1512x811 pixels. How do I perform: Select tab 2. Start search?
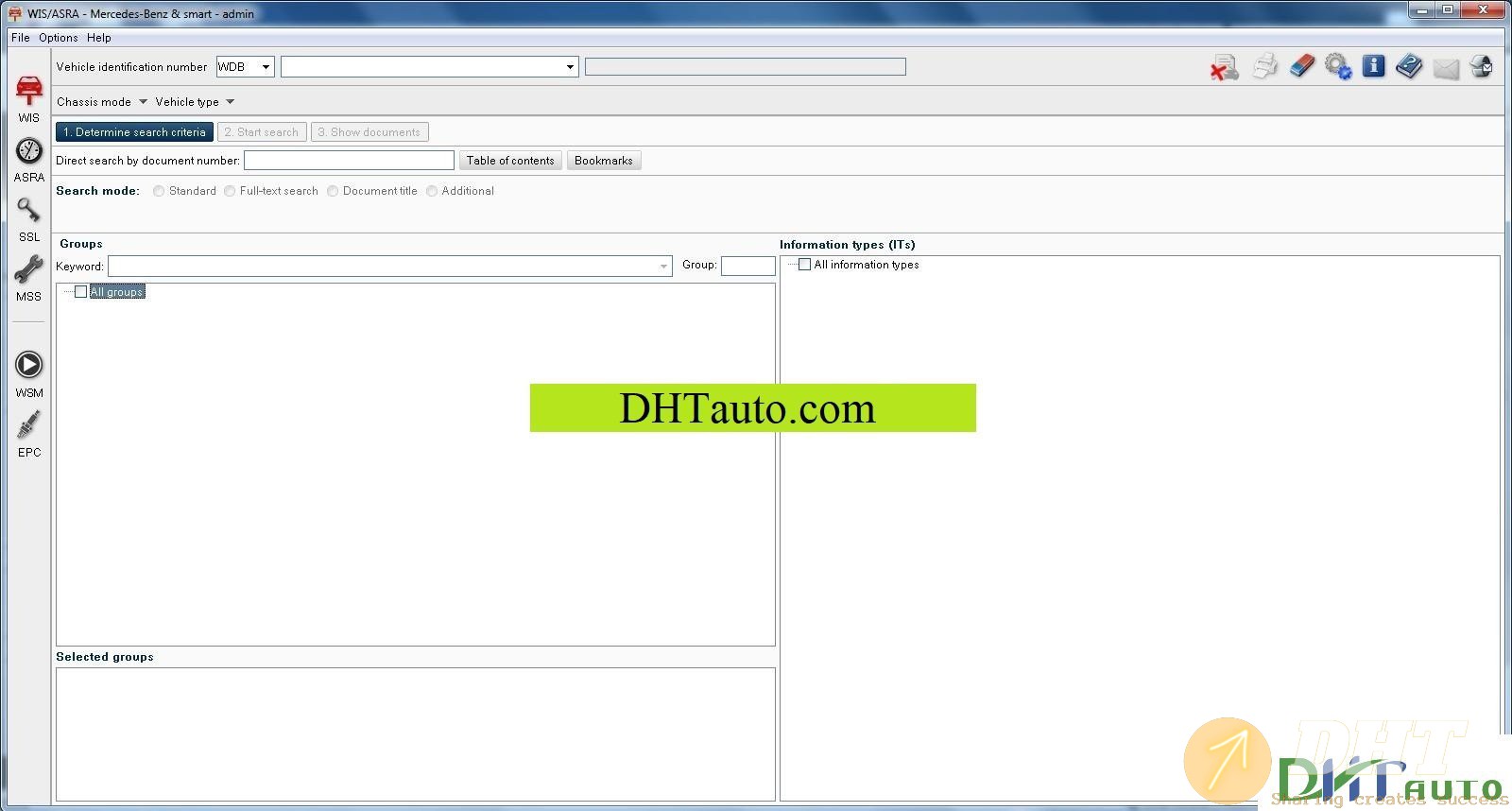click(262, 132)
